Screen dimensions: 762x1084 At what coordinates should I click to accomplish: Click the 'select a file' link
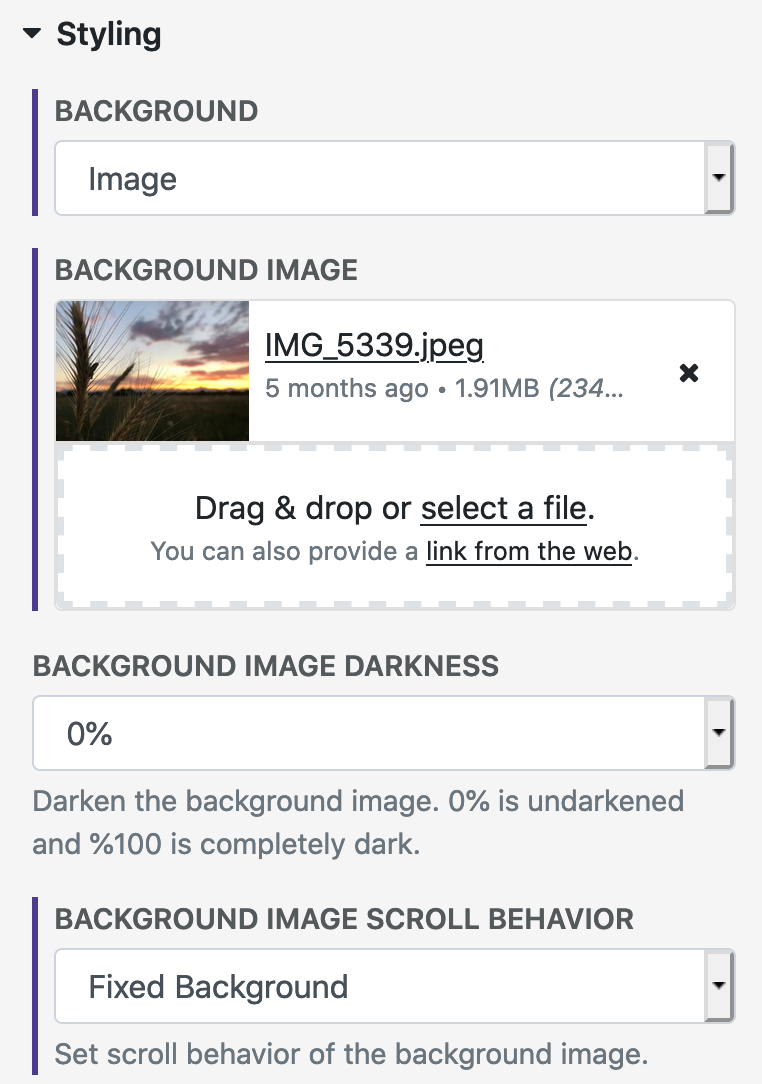pos(503,508)
